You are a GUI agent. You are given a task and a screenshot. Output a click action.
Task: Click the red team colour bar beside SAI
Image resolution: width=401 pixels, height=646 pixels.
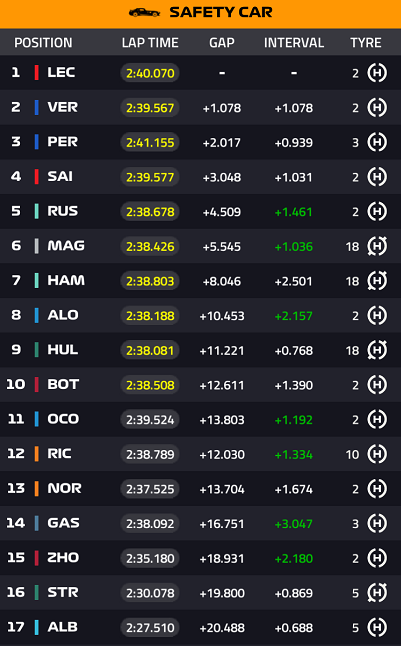(37, 177)
